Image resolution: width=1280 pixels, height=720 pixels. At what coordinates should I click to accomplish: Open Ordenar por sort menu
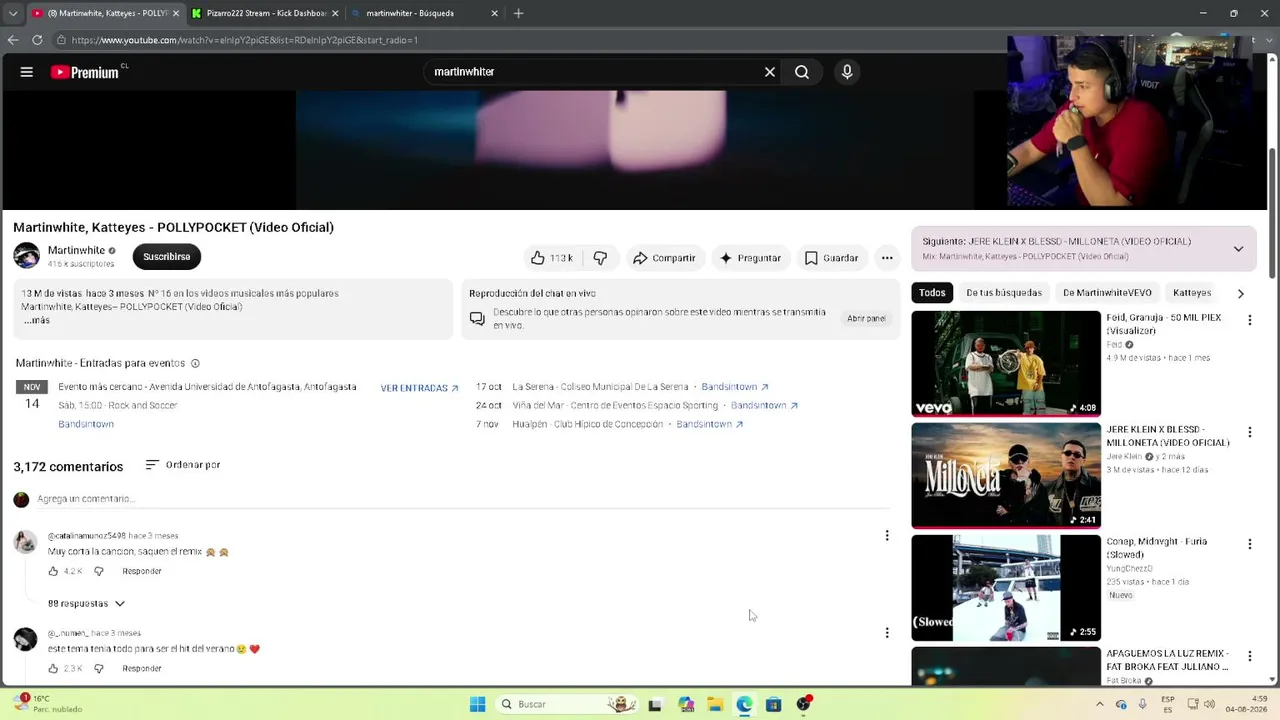tap(182, 465)
